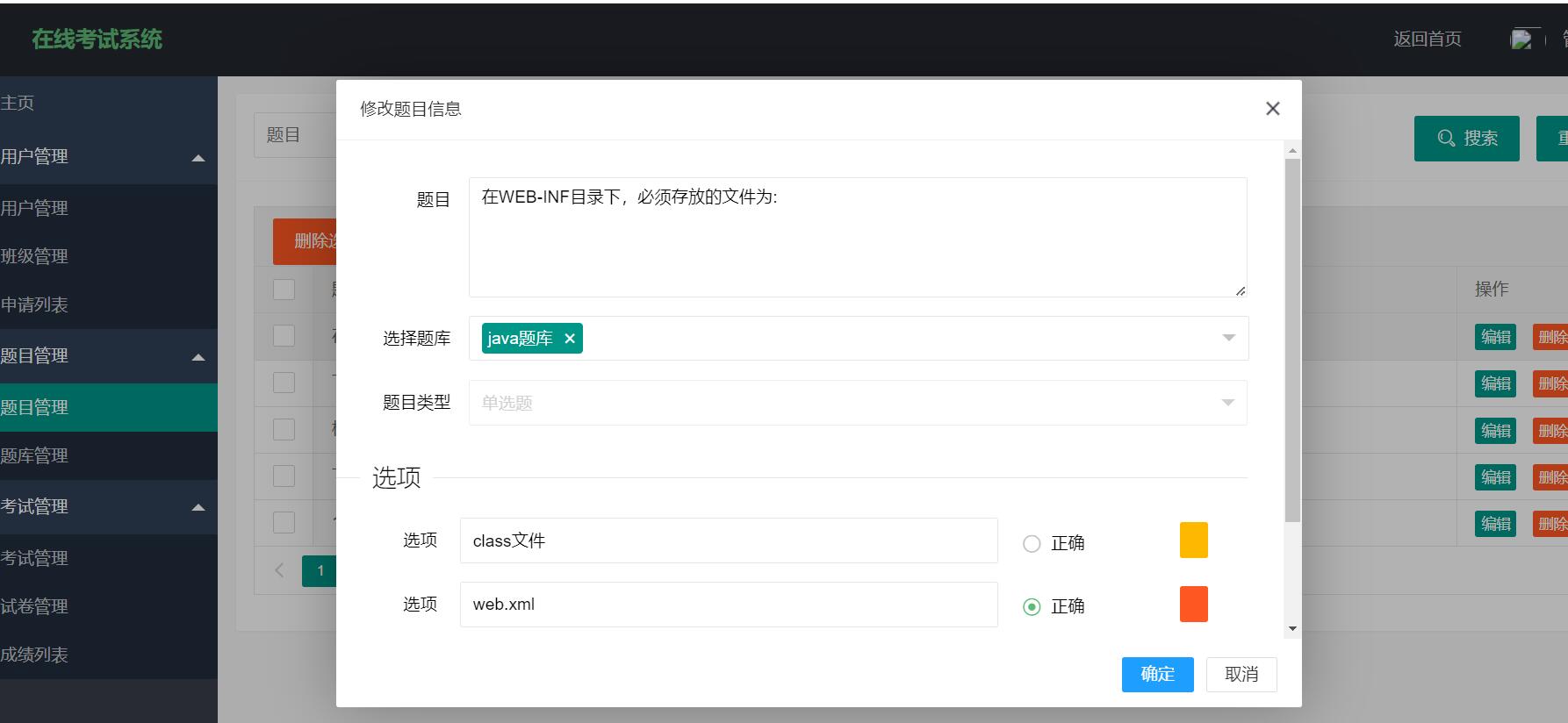Image resolution: width=1568 pixels, height=723 pixels.
Task: Collapse the 用户管理 sidebar group arrow
Action: [198, 158]
